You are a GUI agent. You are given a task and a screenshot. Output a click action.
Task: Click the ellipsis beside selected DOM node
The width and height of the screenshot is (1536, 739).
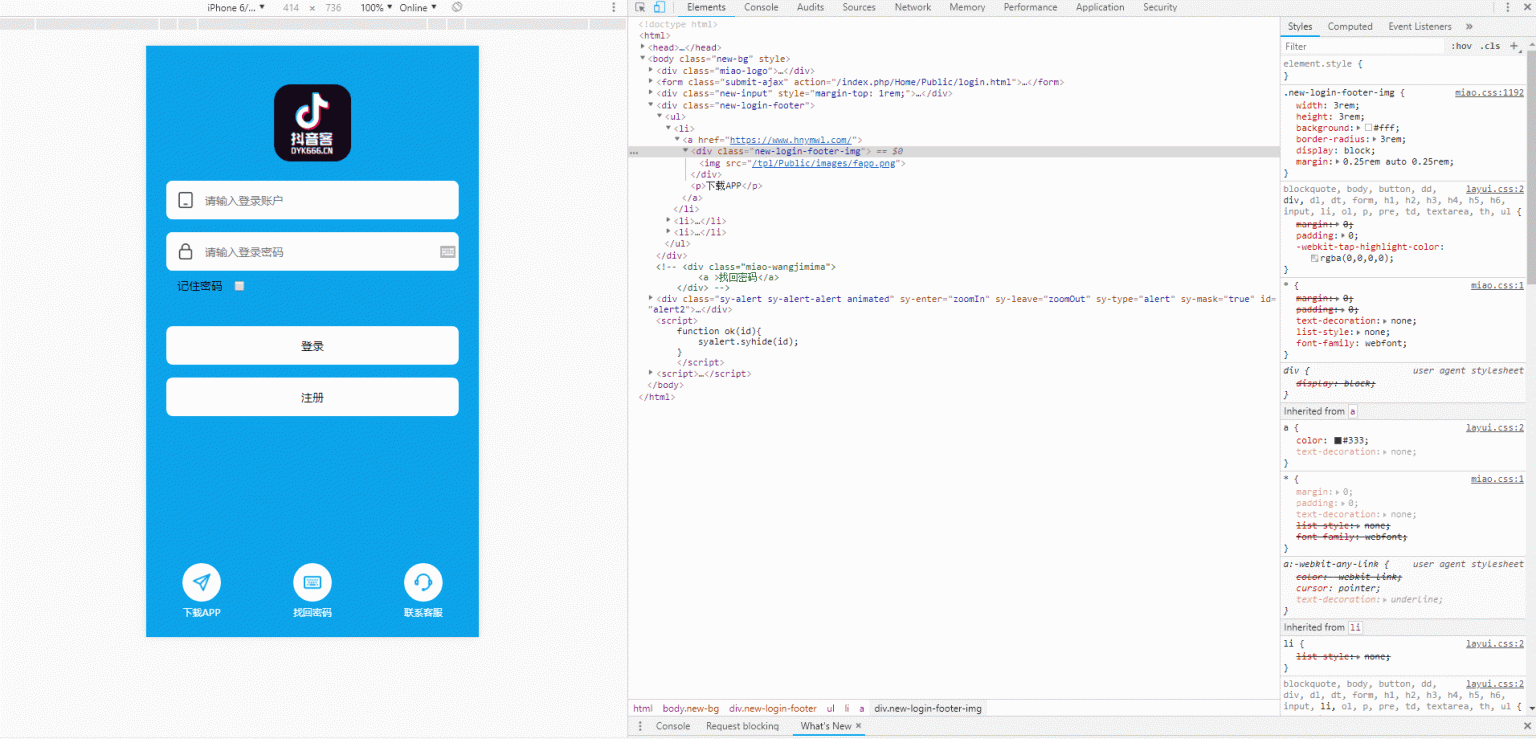(633, 152)
